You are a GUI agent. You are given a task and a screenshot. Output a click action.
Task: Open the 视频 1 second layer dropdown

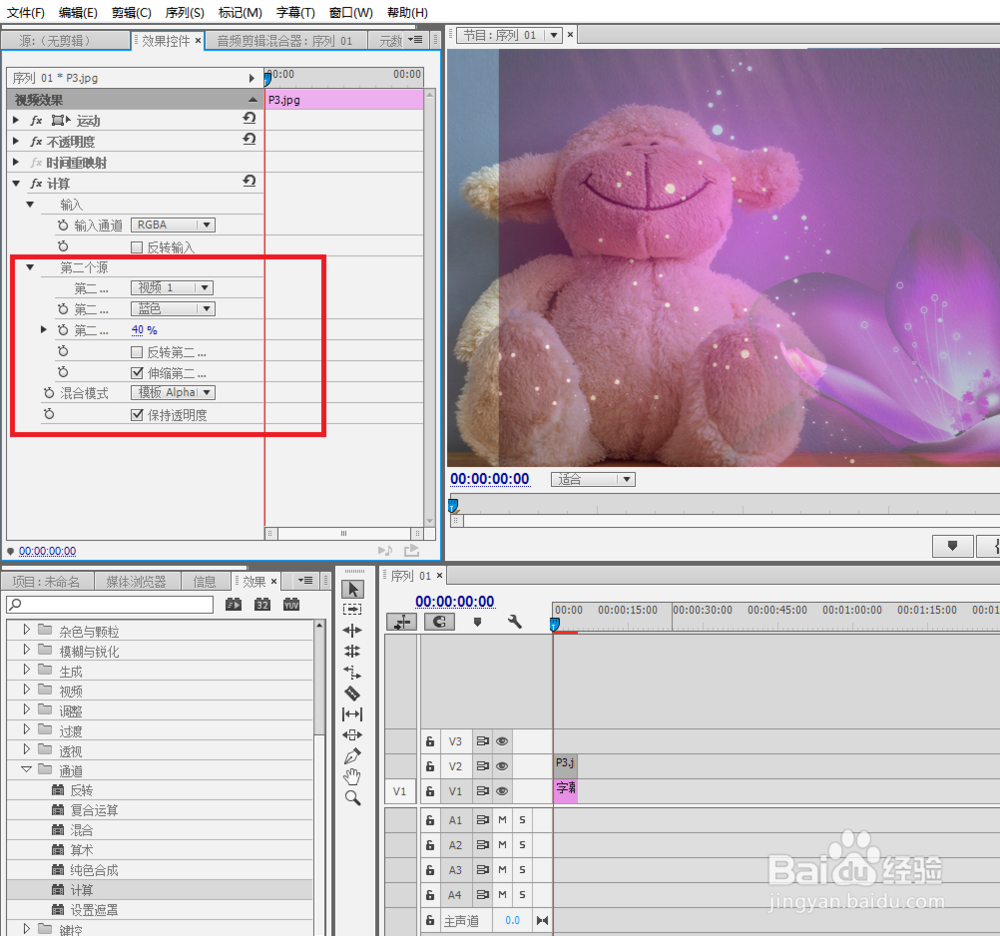pos(172,288)
